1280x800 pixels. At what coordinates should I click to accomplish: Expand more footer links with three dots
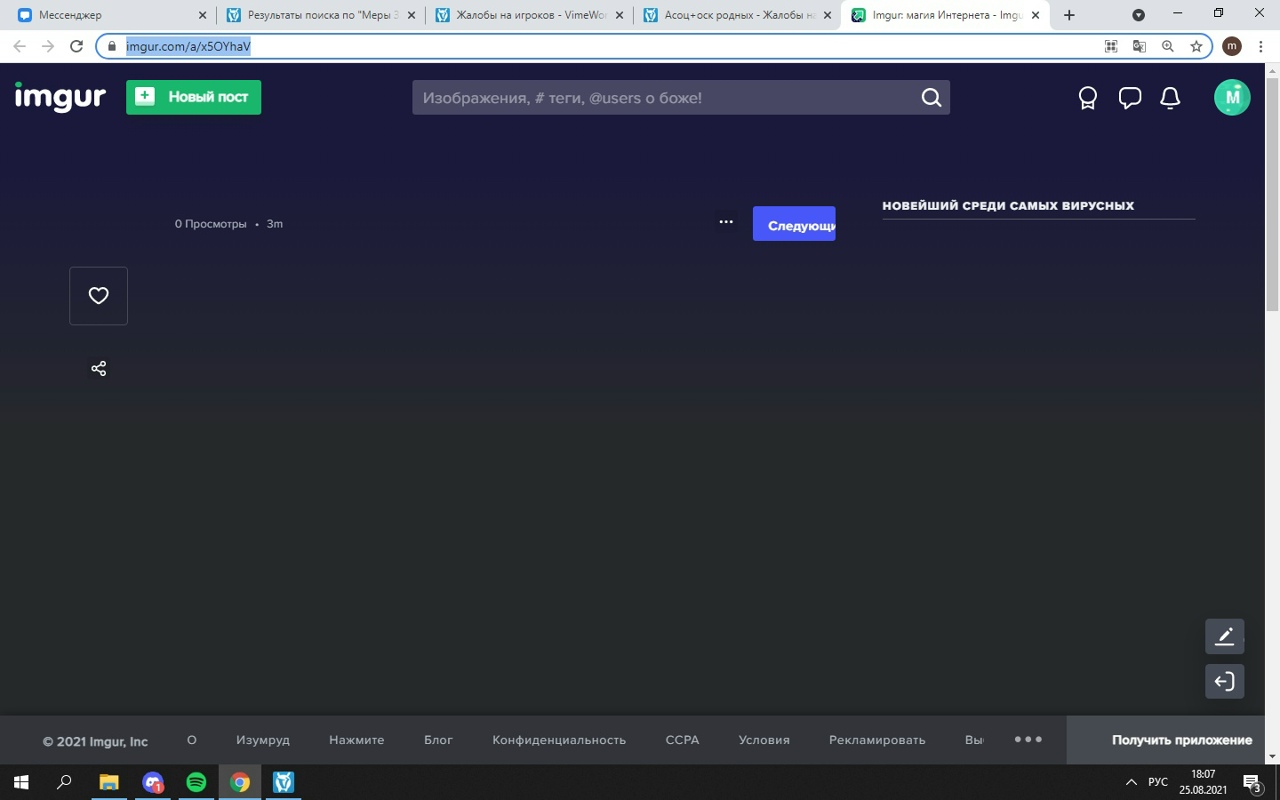pos(1028,740)
